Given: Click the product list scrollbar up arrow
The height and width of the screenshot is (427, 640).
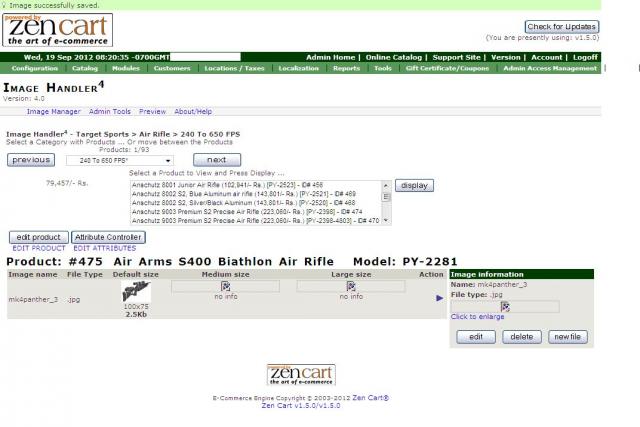Looking at the screenshot, I should click(x=386, y=185).
